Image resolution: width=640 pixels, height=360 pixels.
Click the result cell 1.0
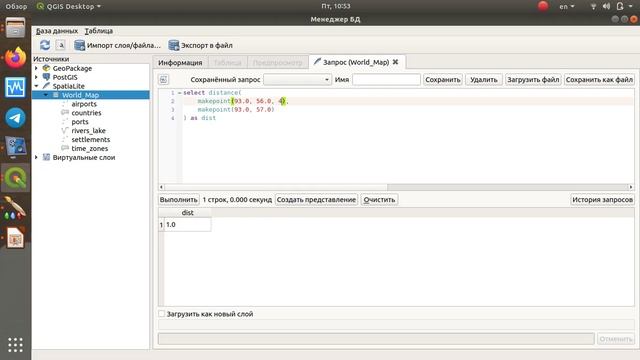pos(187,224)
